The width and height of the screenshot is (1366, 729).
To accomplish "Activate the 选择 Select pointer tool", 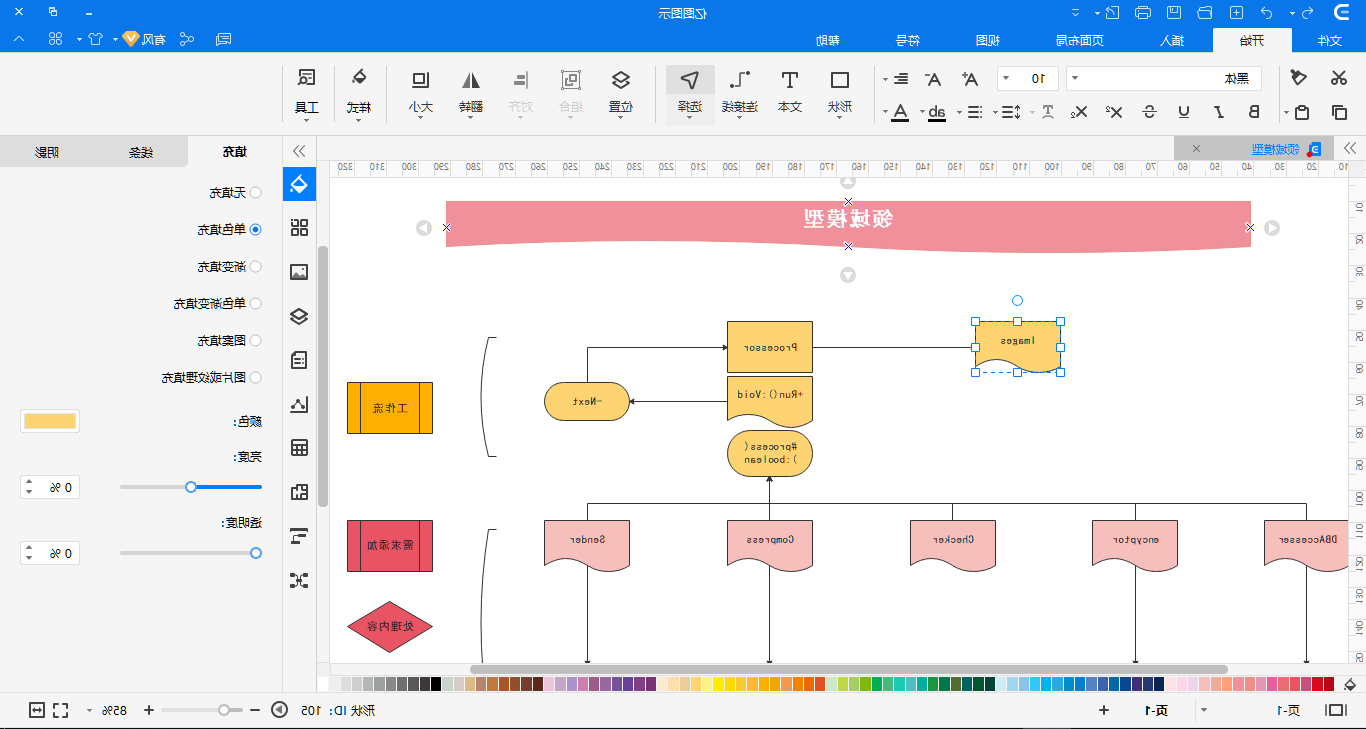I will click(690, 93).
